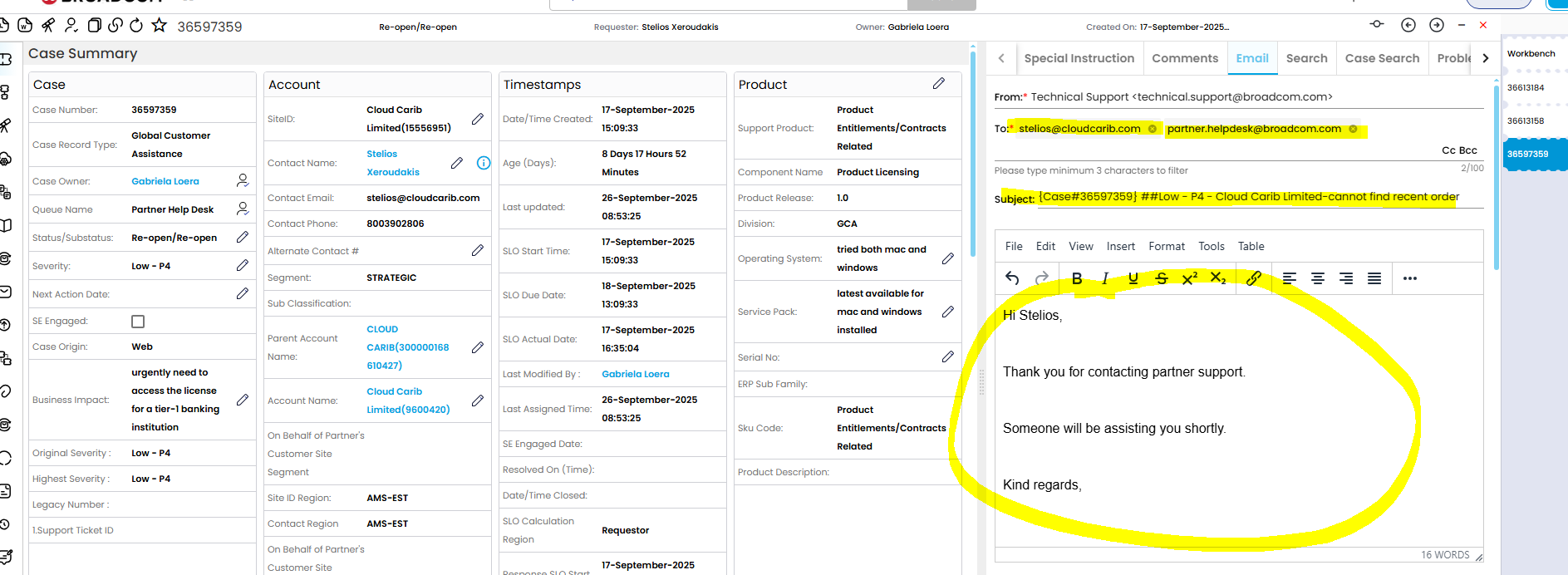Toggle strikethrough formatting in email
Image resolution: width=1568 pixels, height=575 pixels.
click(x=1162, y=278)
